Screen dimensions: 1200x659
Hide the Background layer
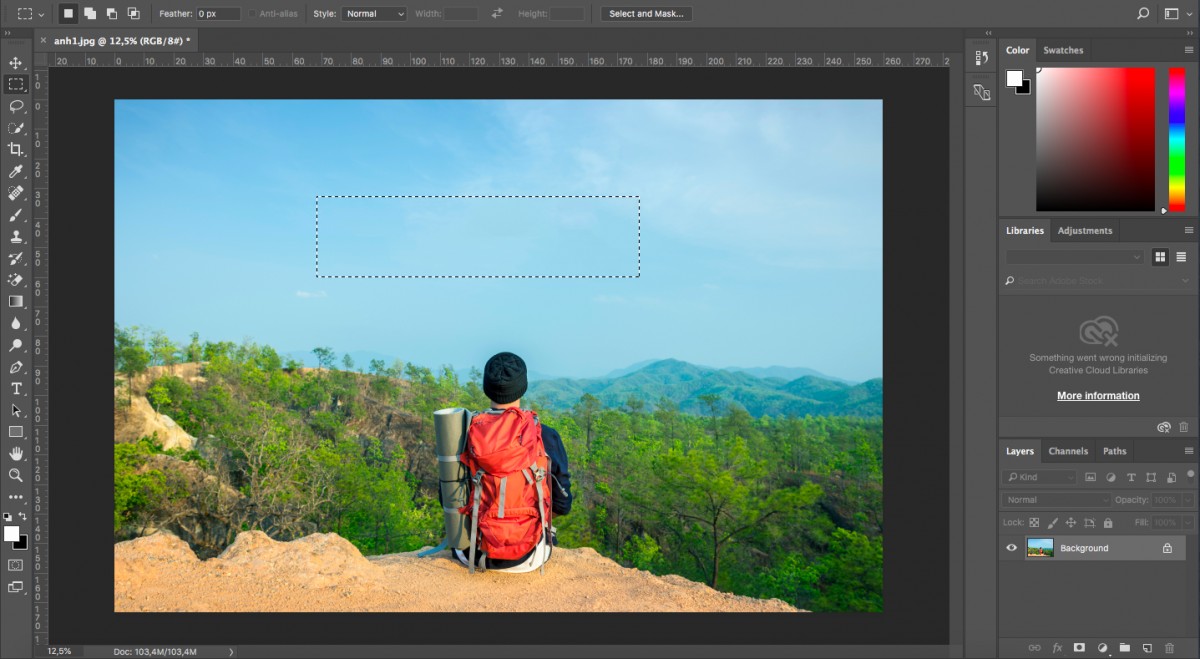tap(1010, 547)
